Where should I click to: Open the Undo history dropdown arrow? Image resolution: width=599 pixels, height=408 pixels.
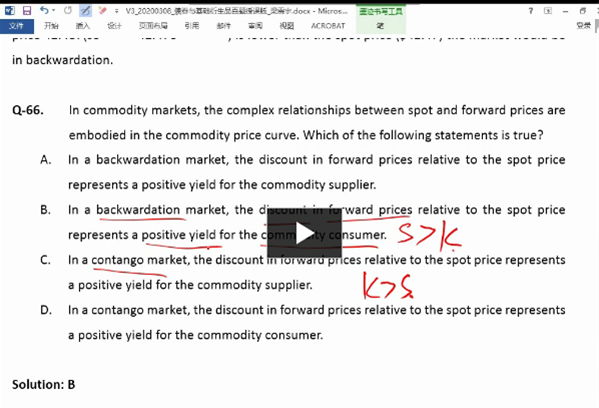tap(53, 10)
